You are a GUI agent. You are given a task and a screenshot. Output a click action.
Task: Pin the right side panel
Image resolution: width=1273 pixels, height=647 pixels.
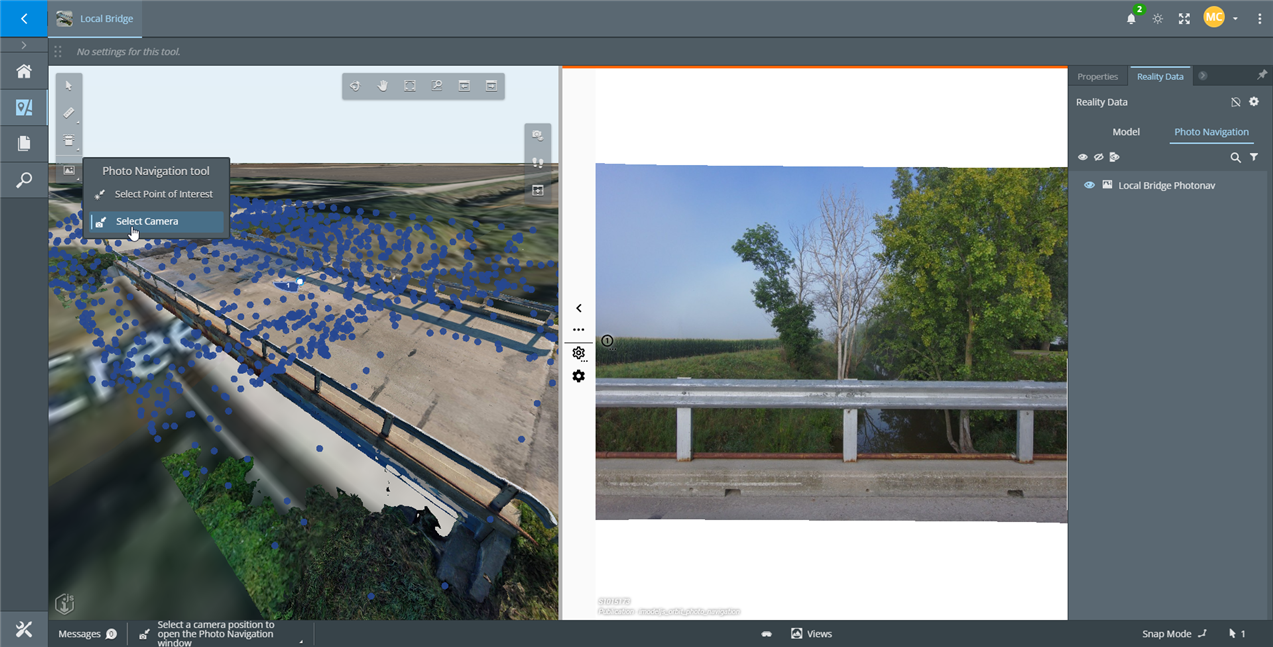coord(1262,75)
